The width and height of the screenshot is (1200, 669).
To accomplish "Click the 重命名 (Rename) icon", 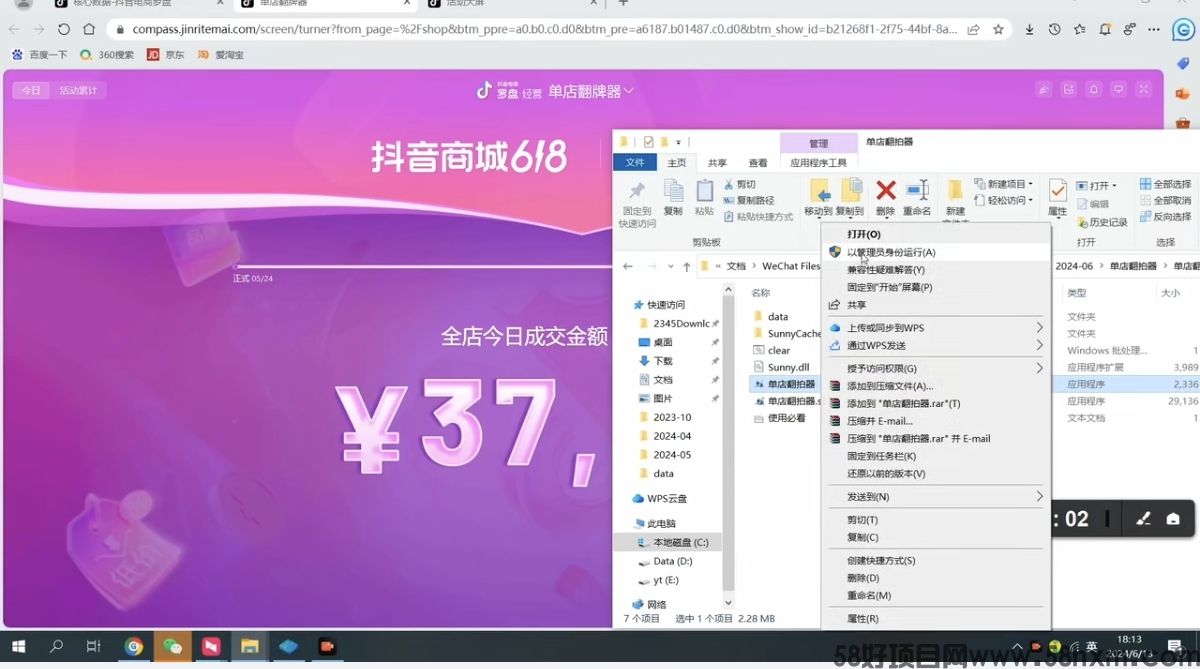I will coord(917,192).
